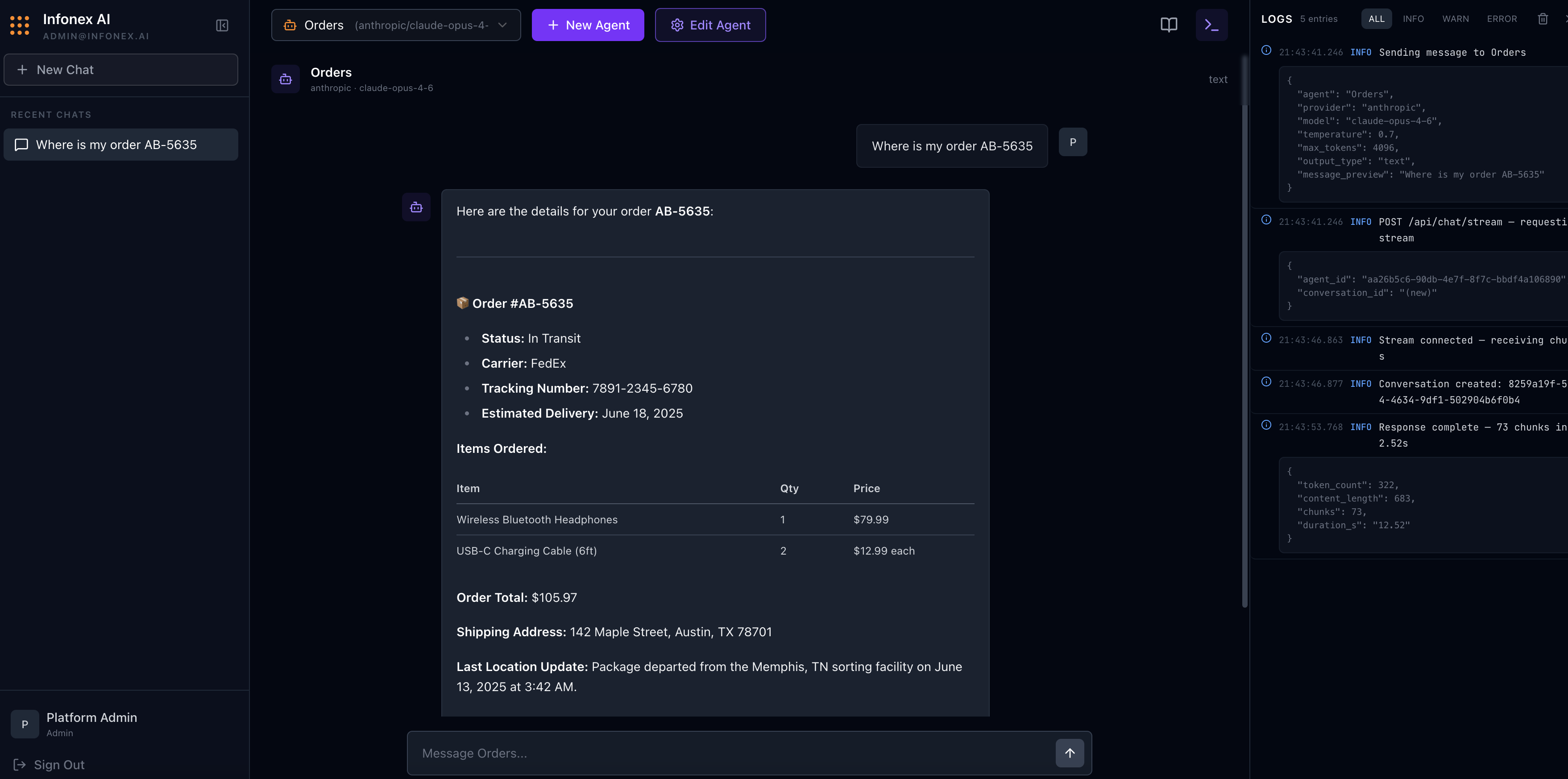
Task: Open Edit Agent settings
Action: [x=710, y=25]
